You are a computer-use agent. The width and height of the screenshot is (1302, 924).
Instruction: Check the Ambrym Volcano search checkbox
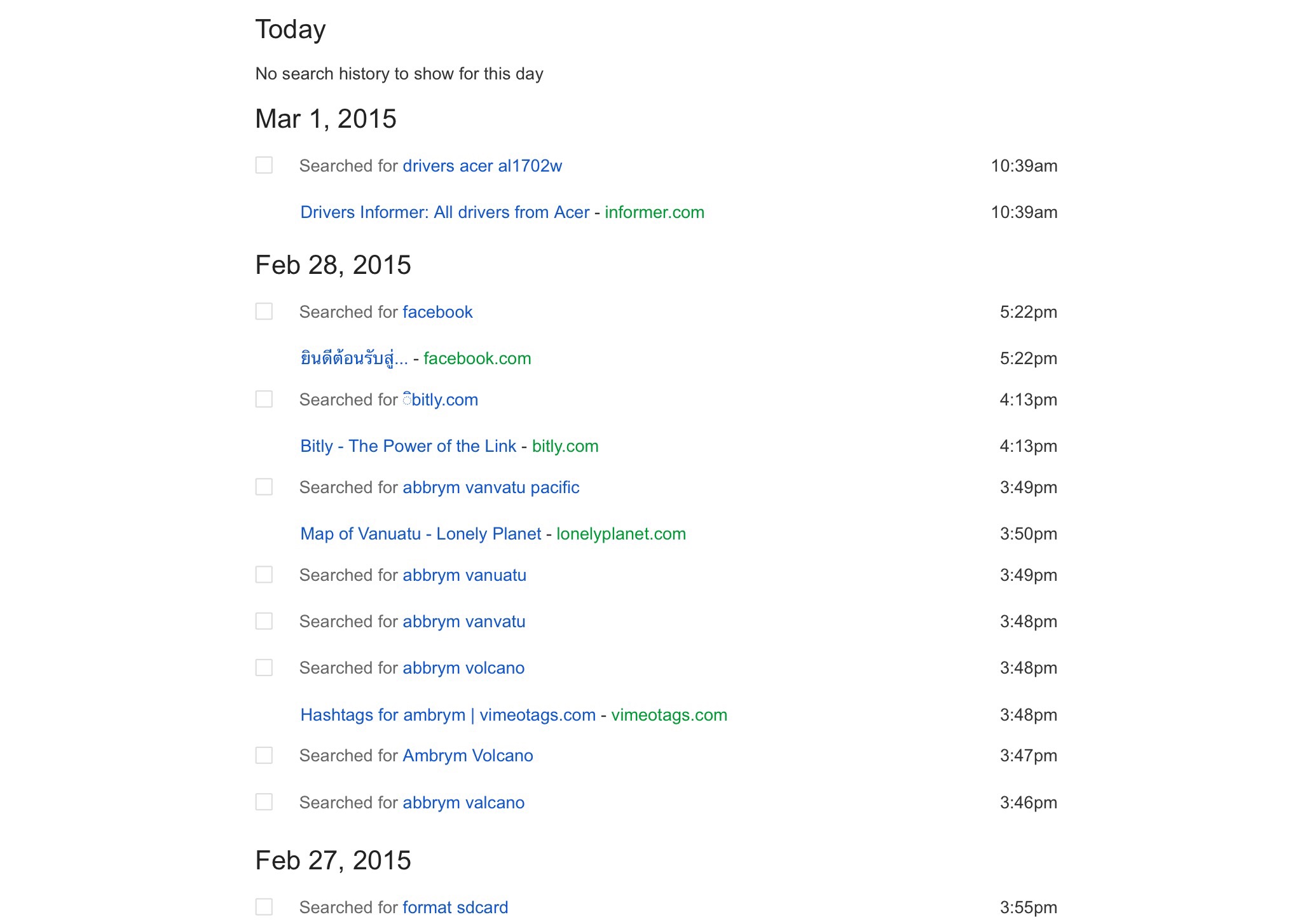coord(264,755)
